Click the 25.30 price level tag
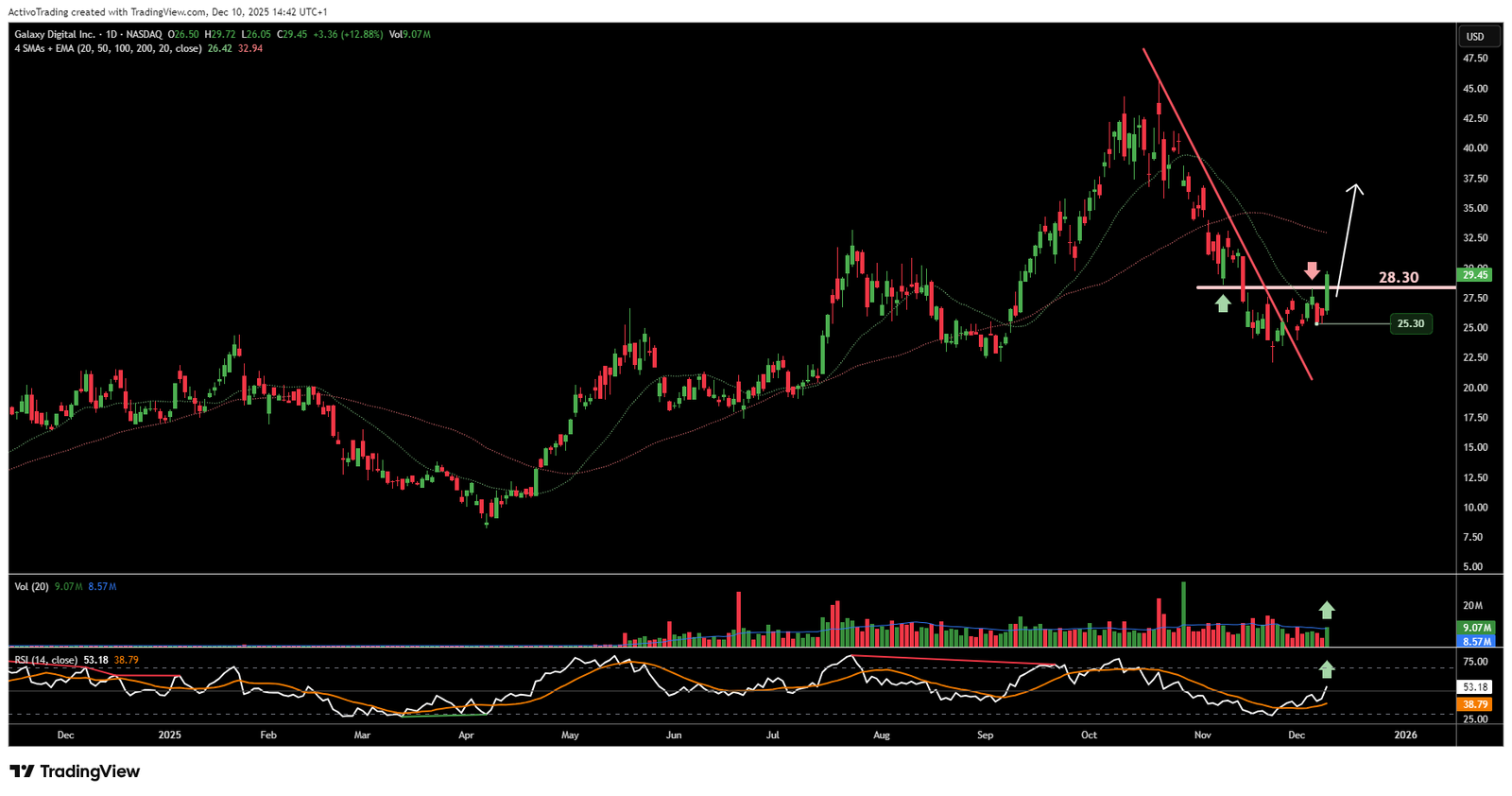The image size is (1512, 796). 1410,324
